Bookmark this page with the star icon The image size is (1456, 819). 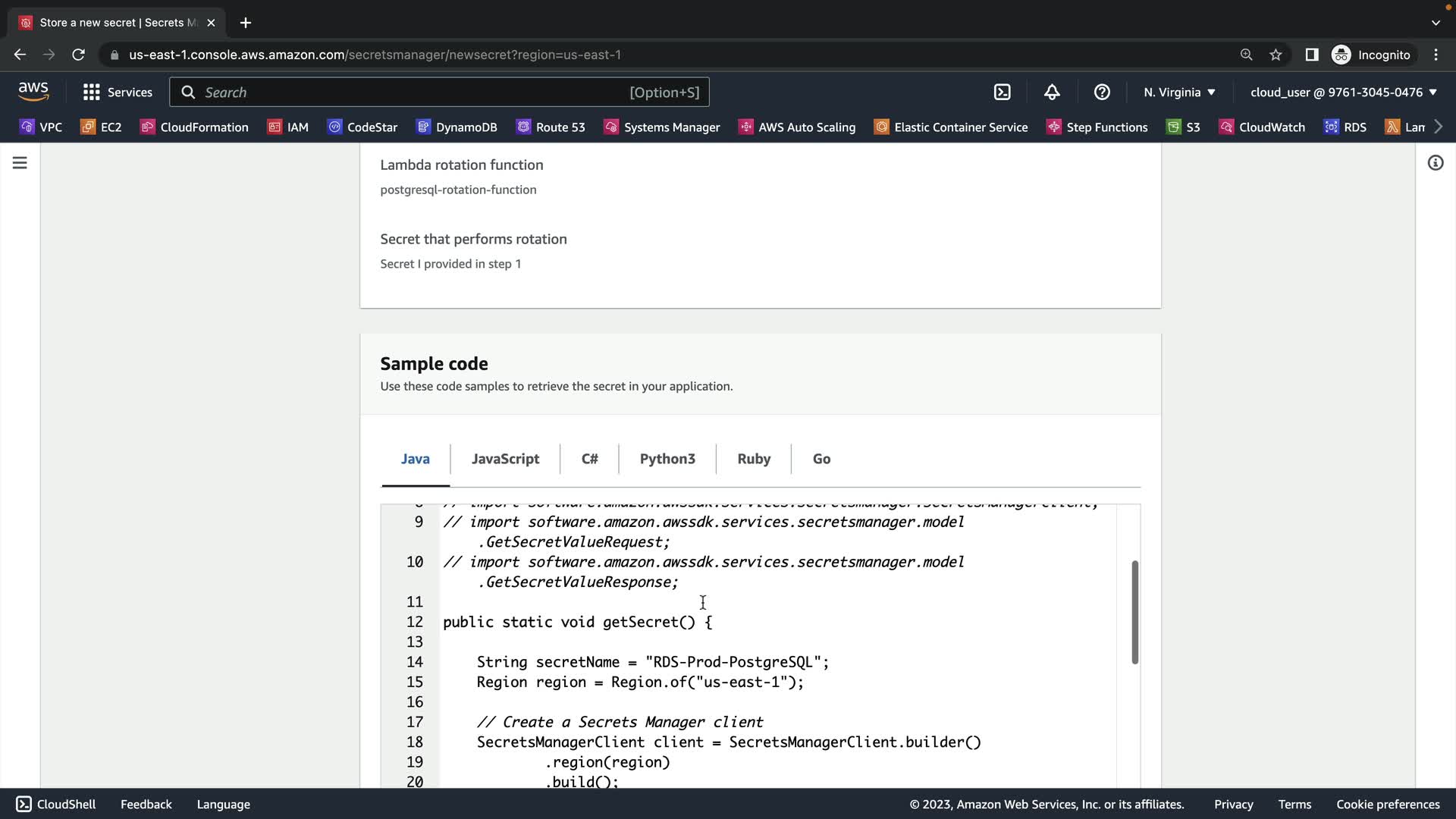click(x=1276, y=55)
